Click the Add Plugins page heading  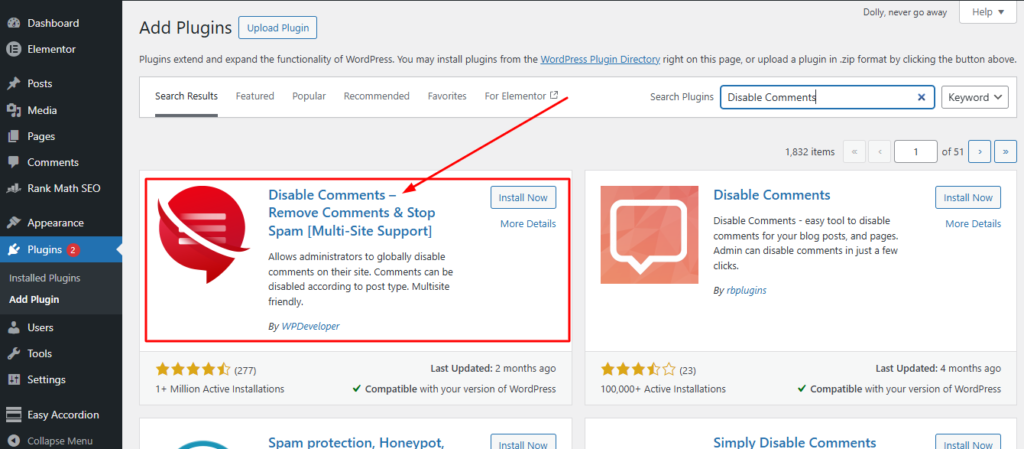[x=185, y=28]
